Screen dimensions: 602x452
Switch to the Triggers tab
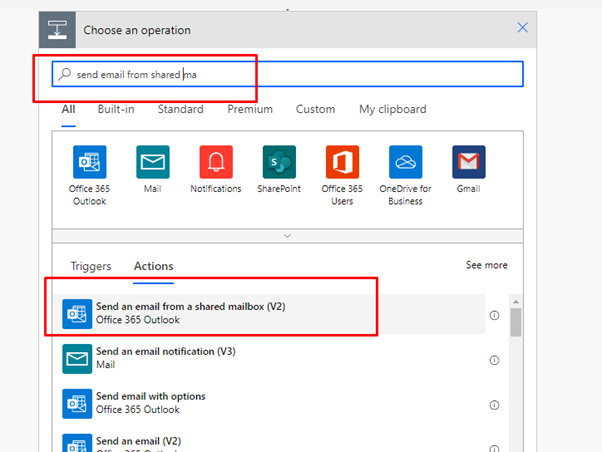[91, 266]
